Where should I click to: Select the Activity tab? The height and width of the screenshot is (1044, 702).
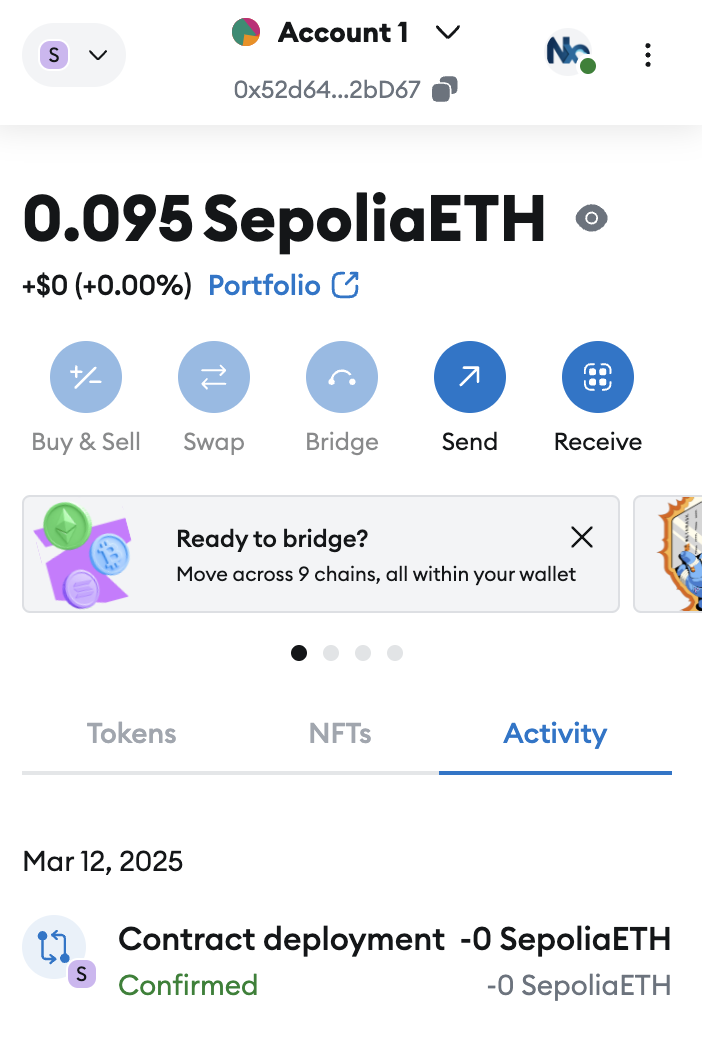tap(555, 734)
